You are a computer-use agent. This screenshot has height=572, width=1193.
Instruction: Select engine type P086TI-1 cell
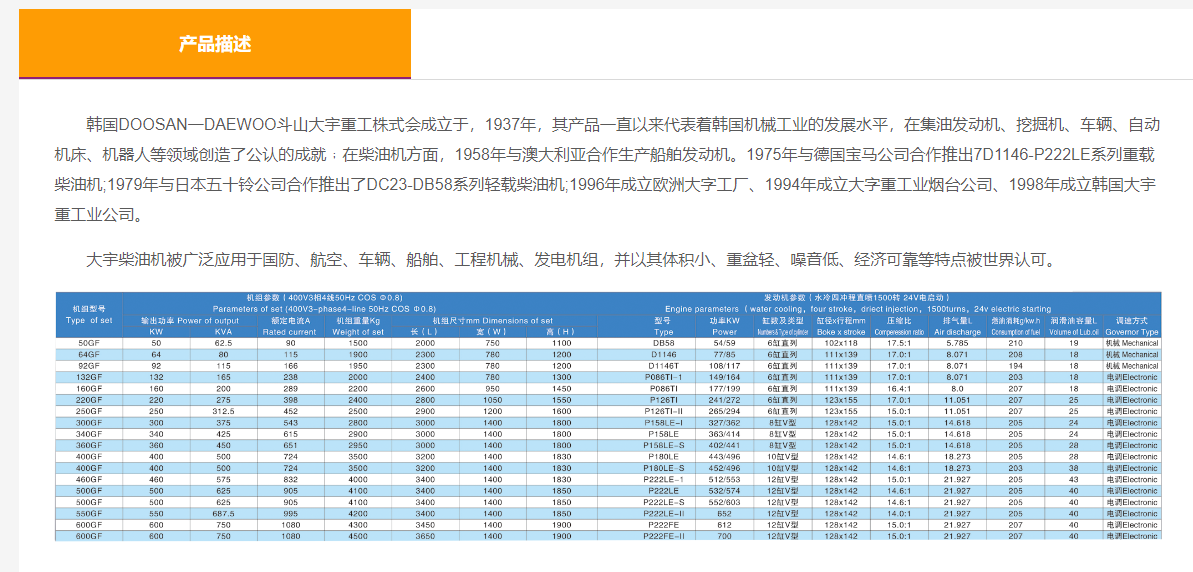(x=664, y=377)
